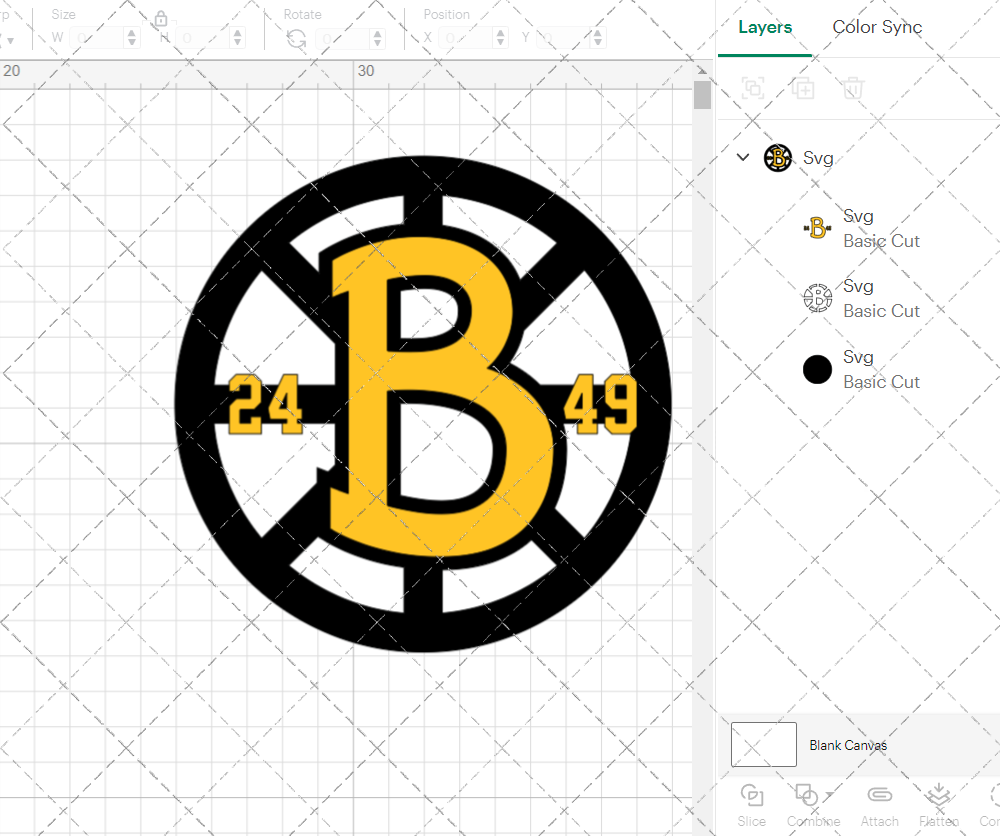The width and height of the screenshot is (1000, 836).
Task: Collapse the Svg group layer
Action: (742, 157)
